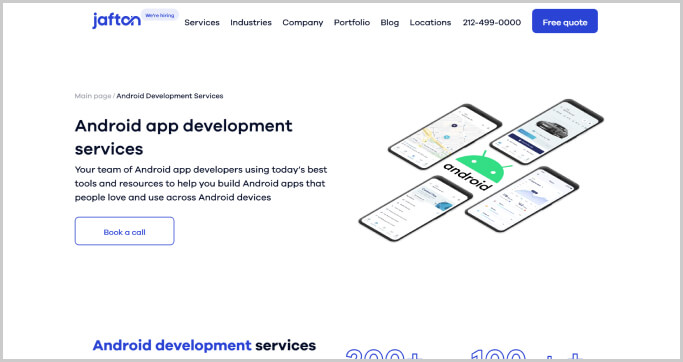Open the We're hiring badge
The image size is (683, 362).
pyautogui.click(x=159, y=15)
